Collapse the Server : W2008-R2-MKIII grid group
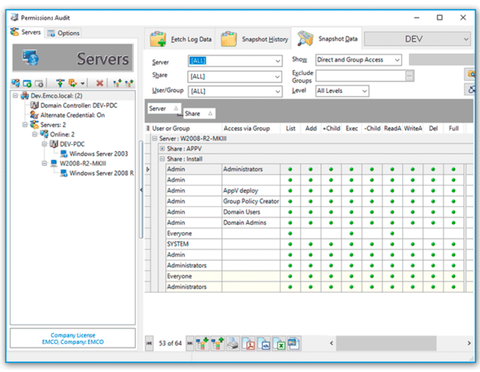Image resolution: width=480 pixels, height=372 pixels. point(155,138)
